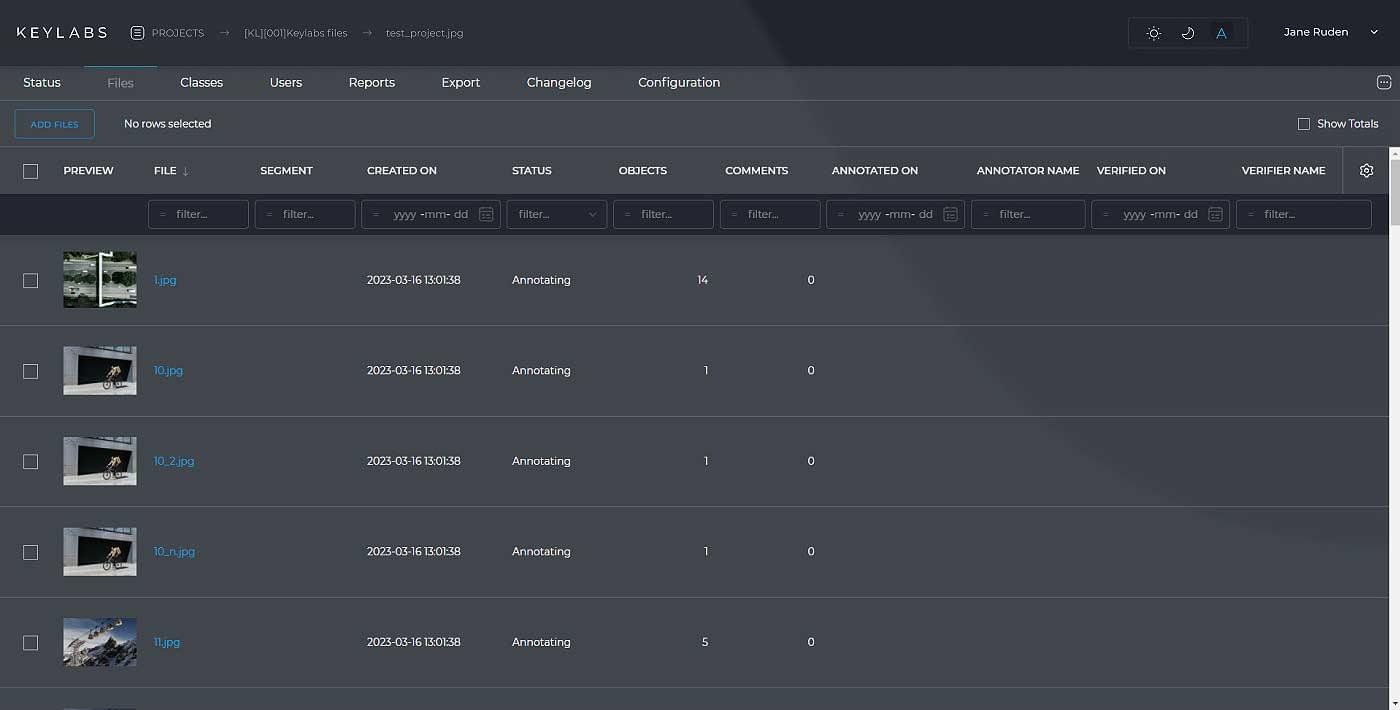Open the 10_2.jpg file link
Screen dimensions: 1400x710
[x=174, y=462]
